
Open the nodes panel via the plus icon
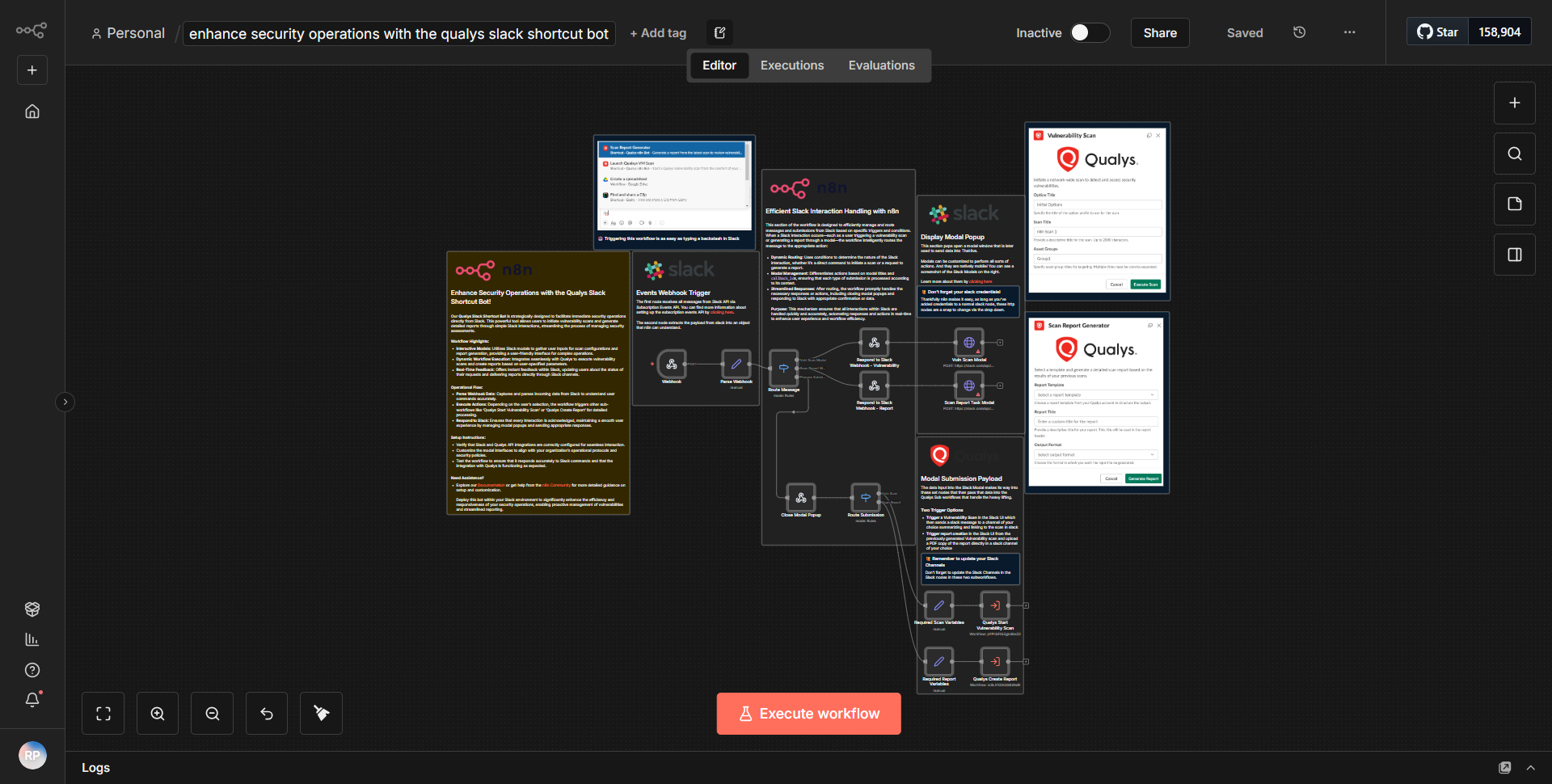pos(1514,103)
